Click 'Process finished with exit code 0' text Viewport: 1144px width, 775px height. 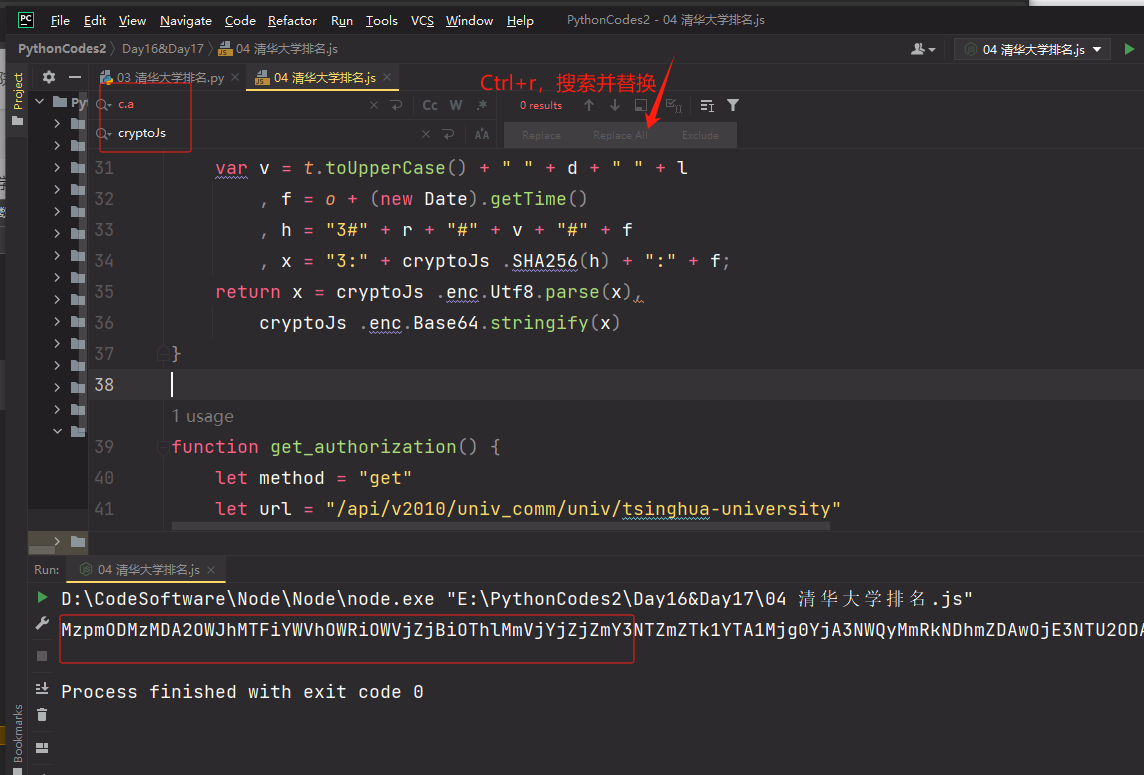(x=242, y=692)
